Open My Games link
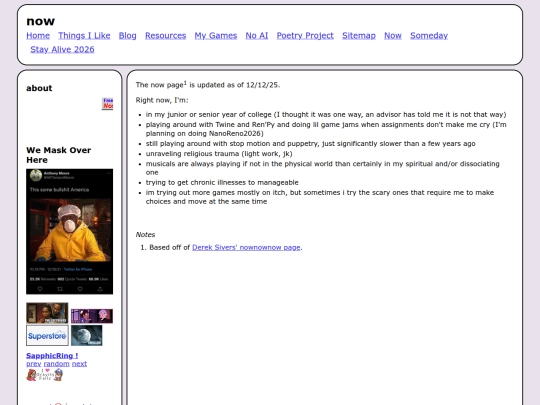Viewport: 540px width, 405px height. 216,35
